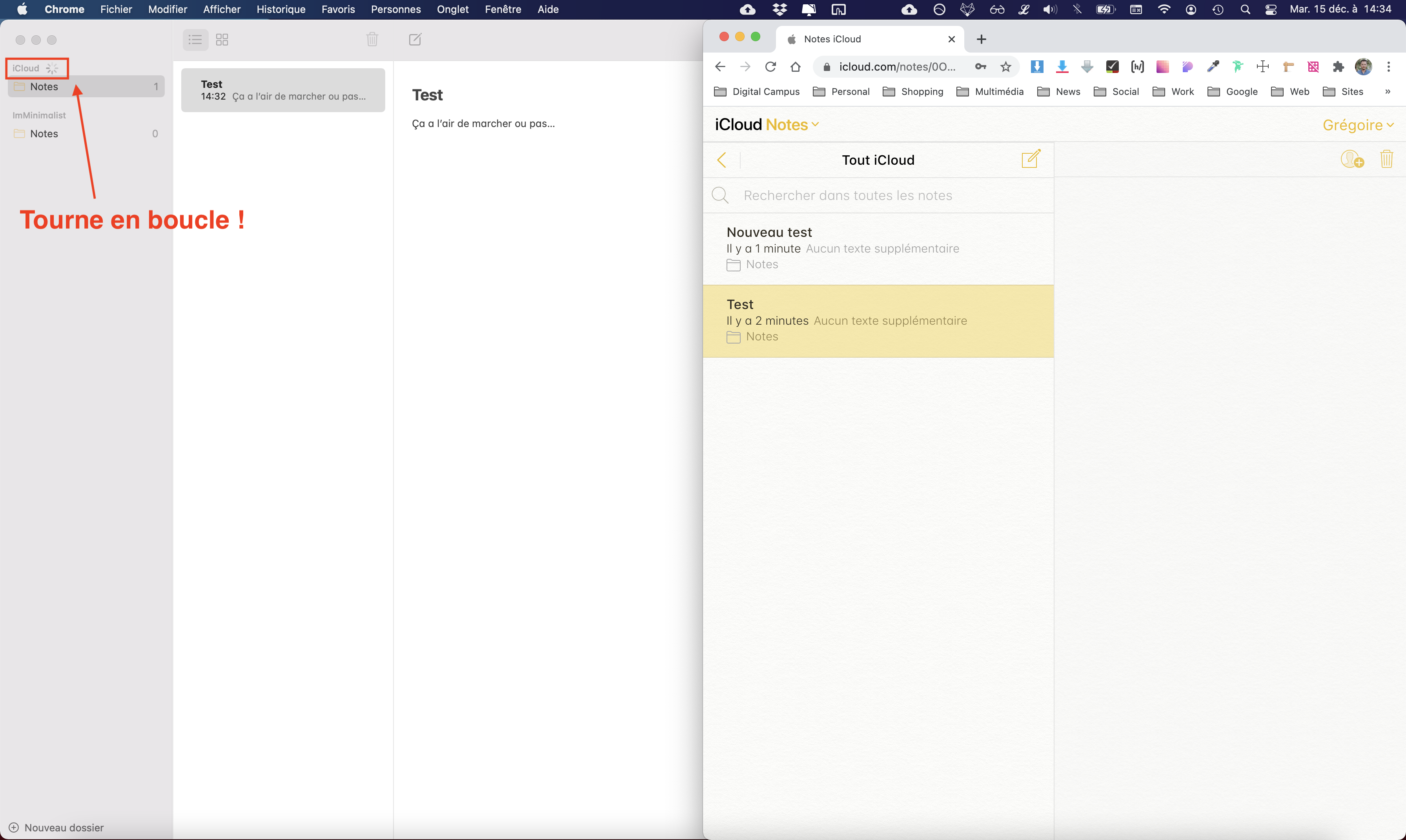Click the trash icon in iCloud Notes web
This screenshot has width=1406, height=840.
[1386, 159]
